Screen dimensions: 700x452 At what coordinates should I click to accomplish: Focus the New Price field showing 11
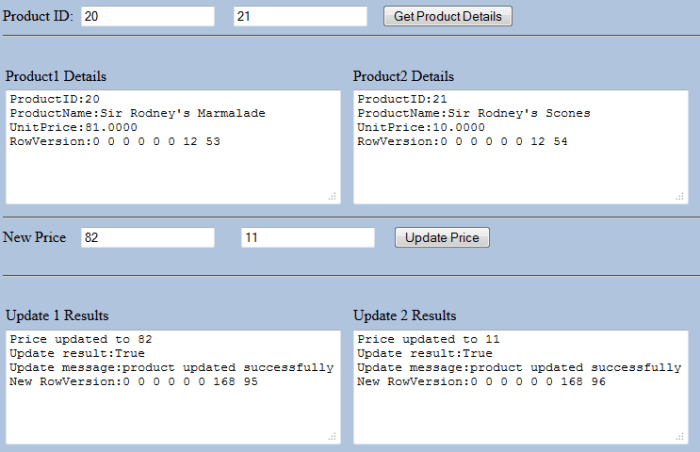[x=308, y=237]
